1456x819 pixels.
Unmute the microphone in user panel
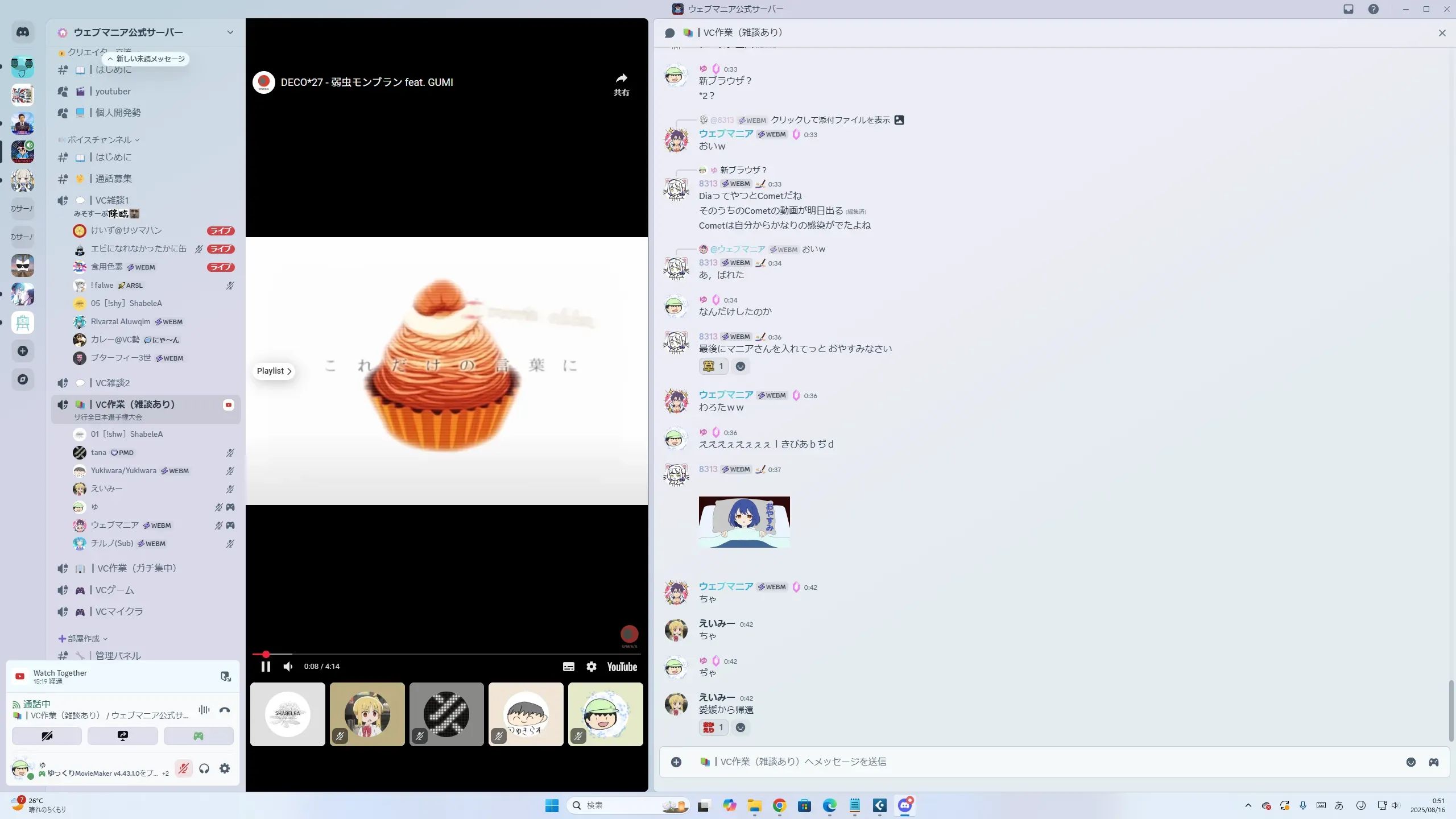click(183, 768)
